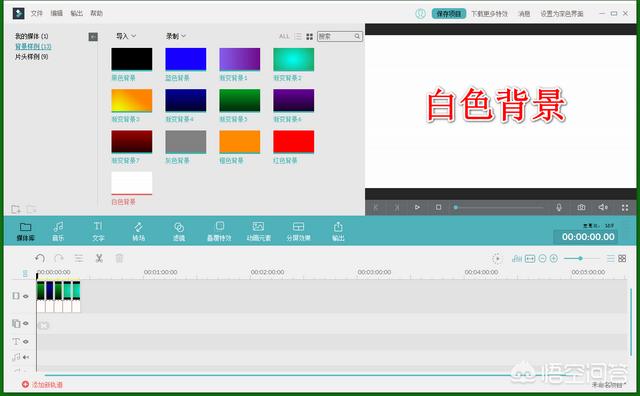Redo the timeline action
Viewport: 640px width, 396px height.
(59, 258)
